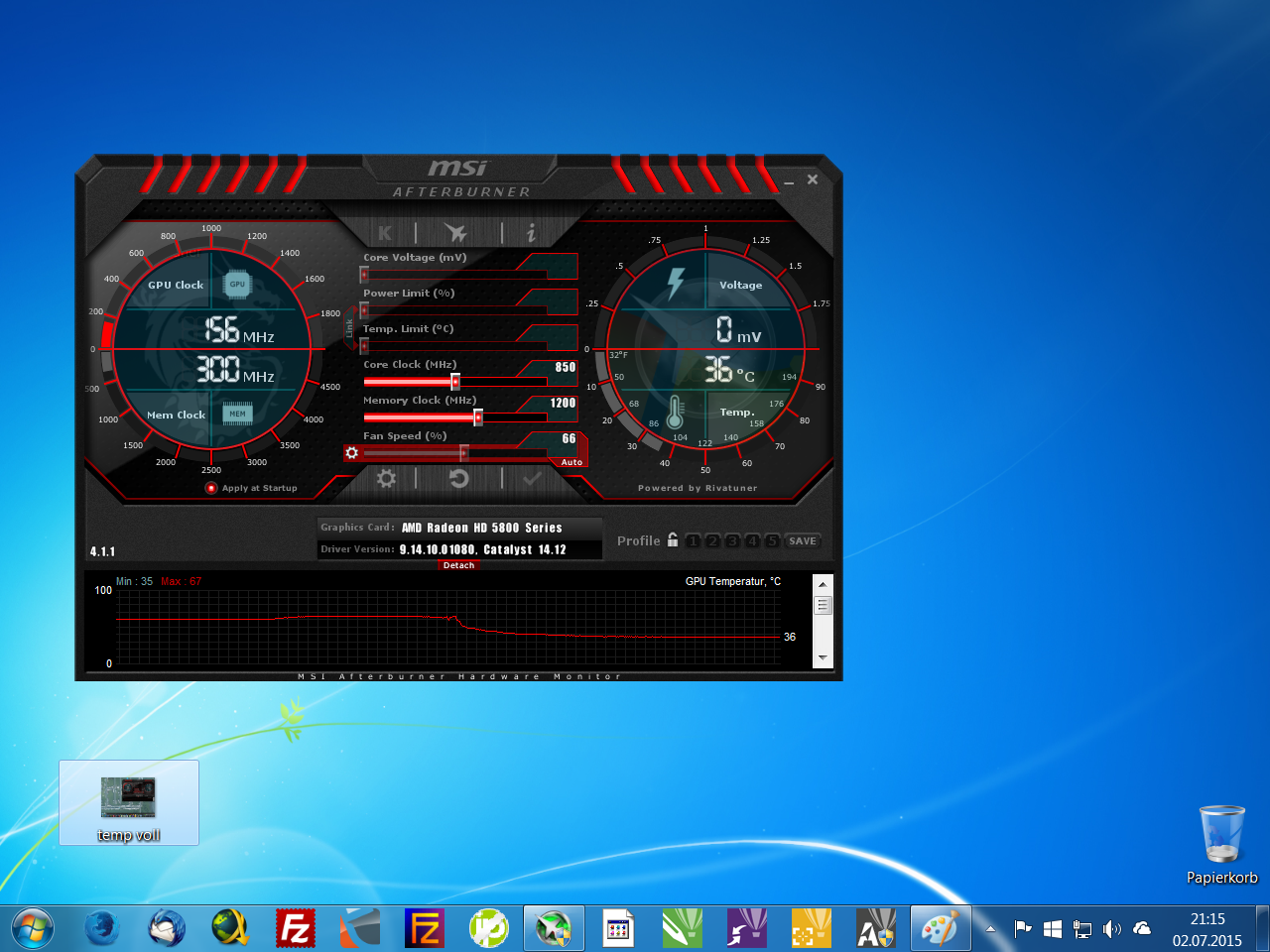The image size is (1270, 952).
Task: Open the yellow Corel taskbar icon
Action: coord(811,929)
